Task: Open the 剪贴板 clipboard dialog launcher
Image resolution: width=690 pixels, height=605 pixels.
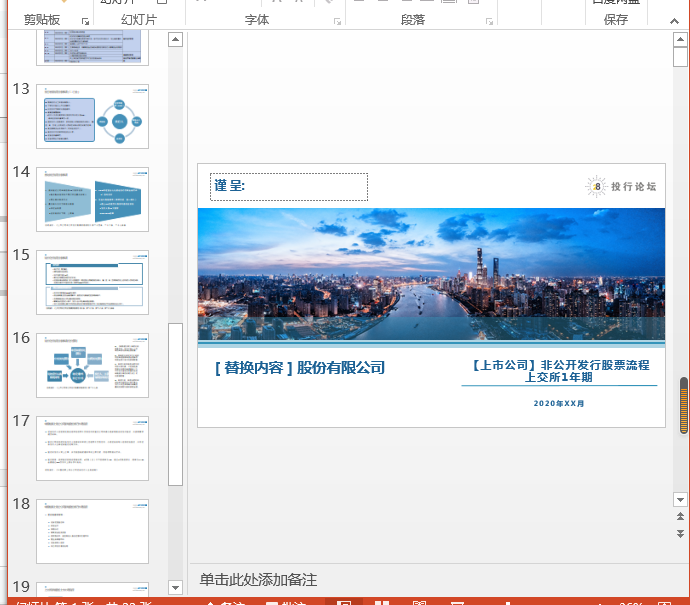Action: click(x=85, y=22)
